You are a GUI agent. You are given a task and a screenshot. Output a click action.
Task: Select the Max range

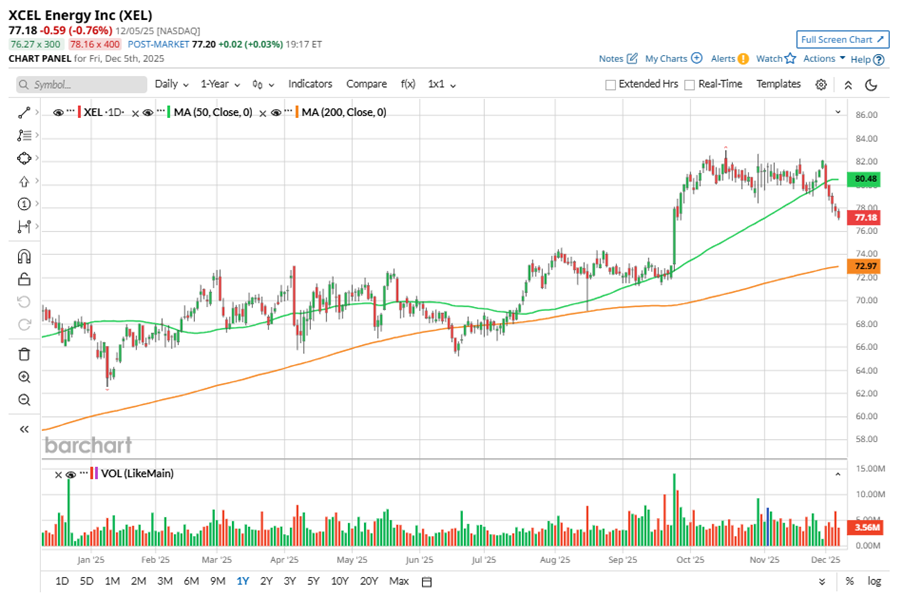[x=399, y=581]
